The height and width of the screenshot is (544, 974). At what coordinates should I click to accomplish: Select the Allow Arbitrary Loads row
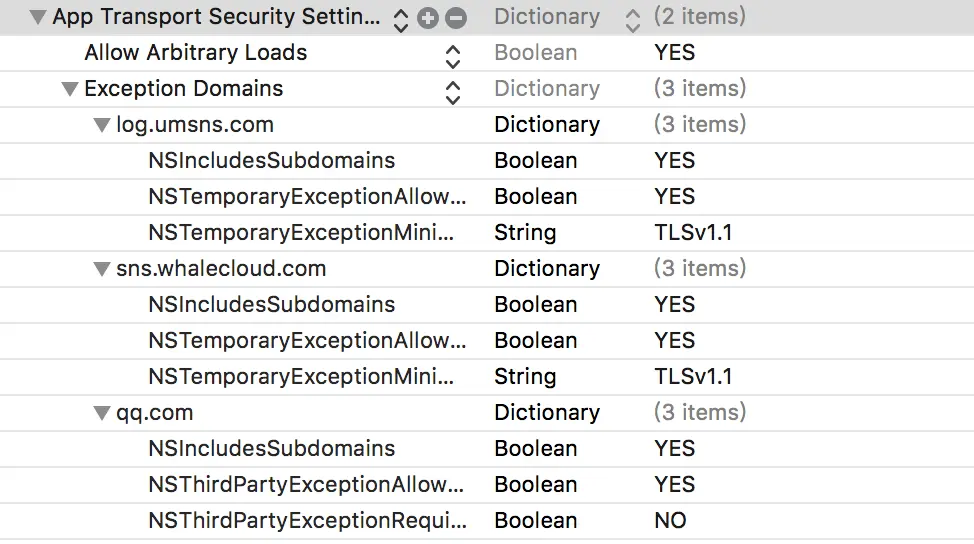coord(196,53)
